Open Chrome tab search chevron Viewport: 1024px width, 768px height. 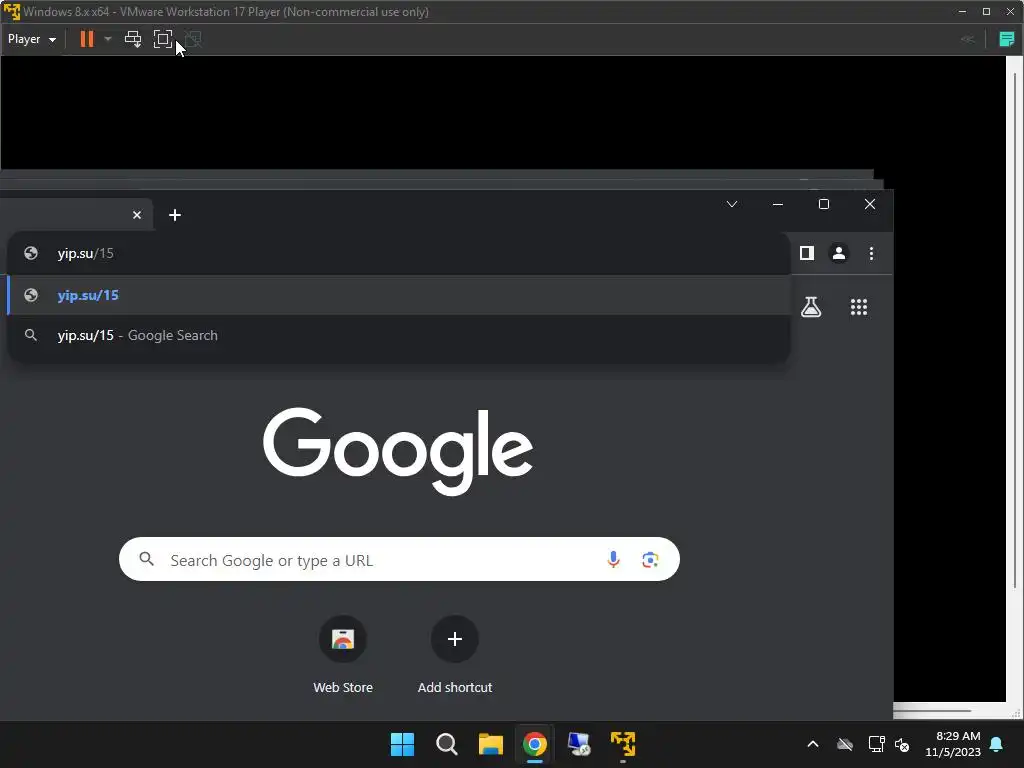pos(732,204)
